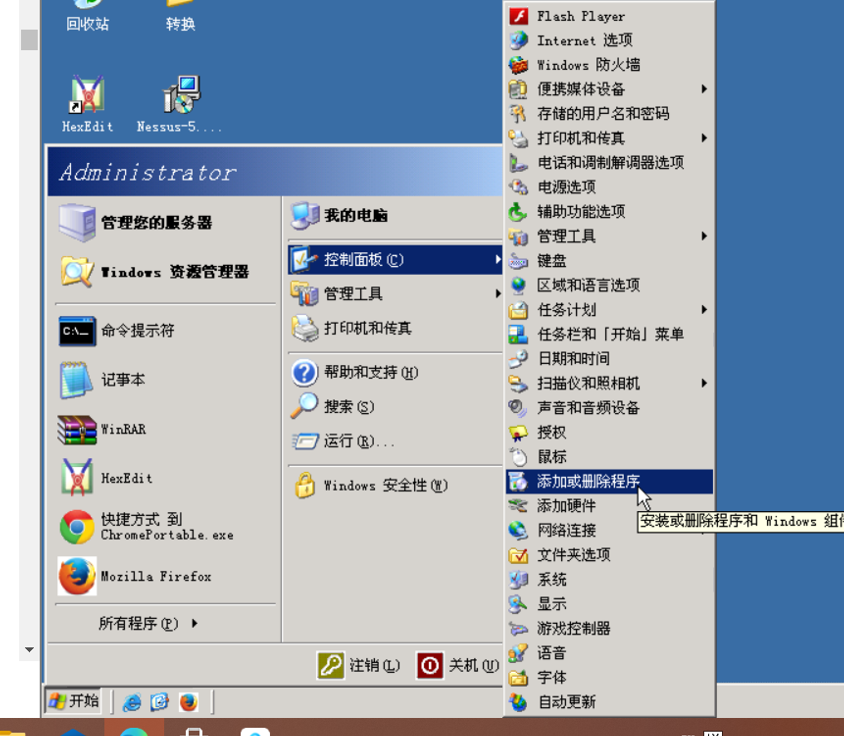Open the Windows 防火墙 icon
The height and width of the screenshot is (736, 868).
(519, 65)
